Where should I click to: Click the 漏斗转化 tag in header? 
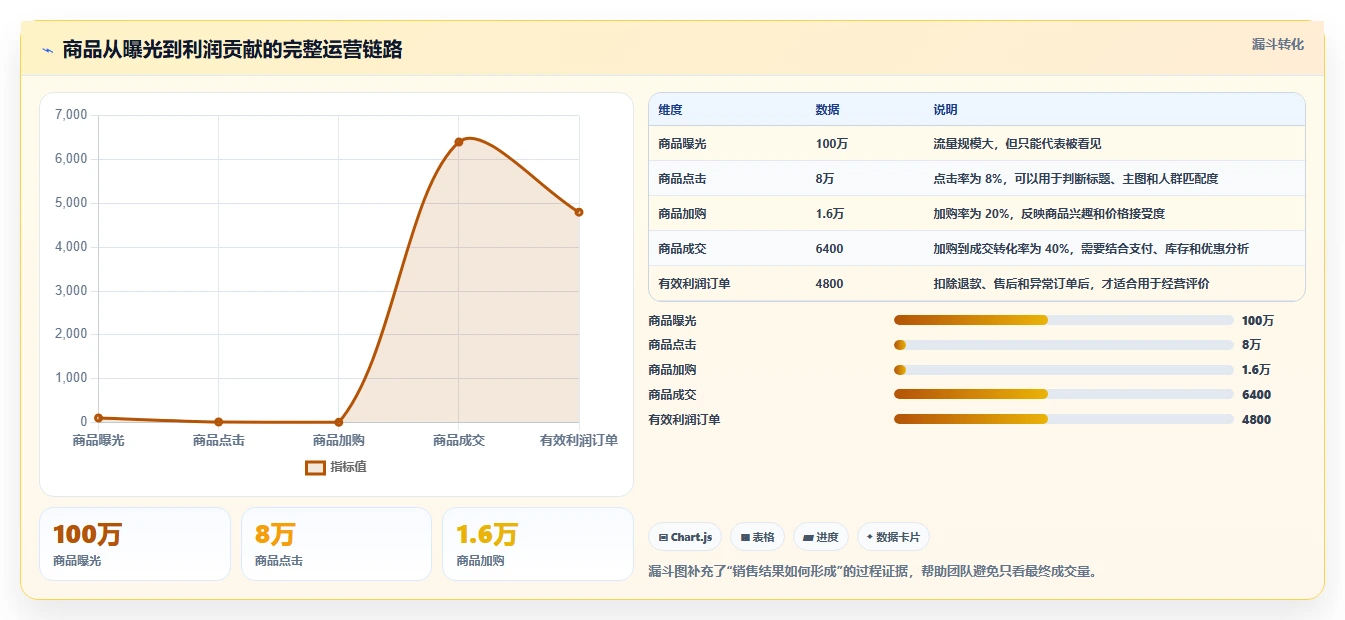[1277, 44]
